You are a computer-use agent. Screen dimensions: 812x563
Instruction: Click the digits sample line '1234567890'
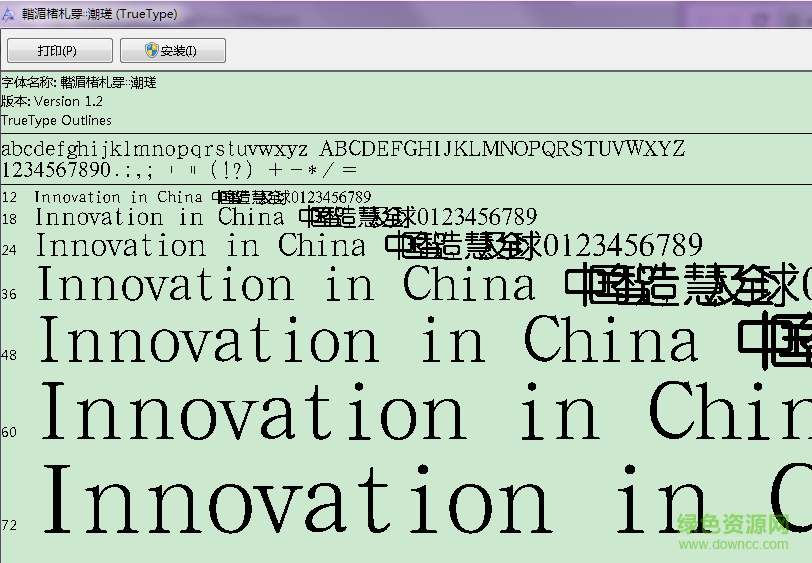[x=56, y=169]
